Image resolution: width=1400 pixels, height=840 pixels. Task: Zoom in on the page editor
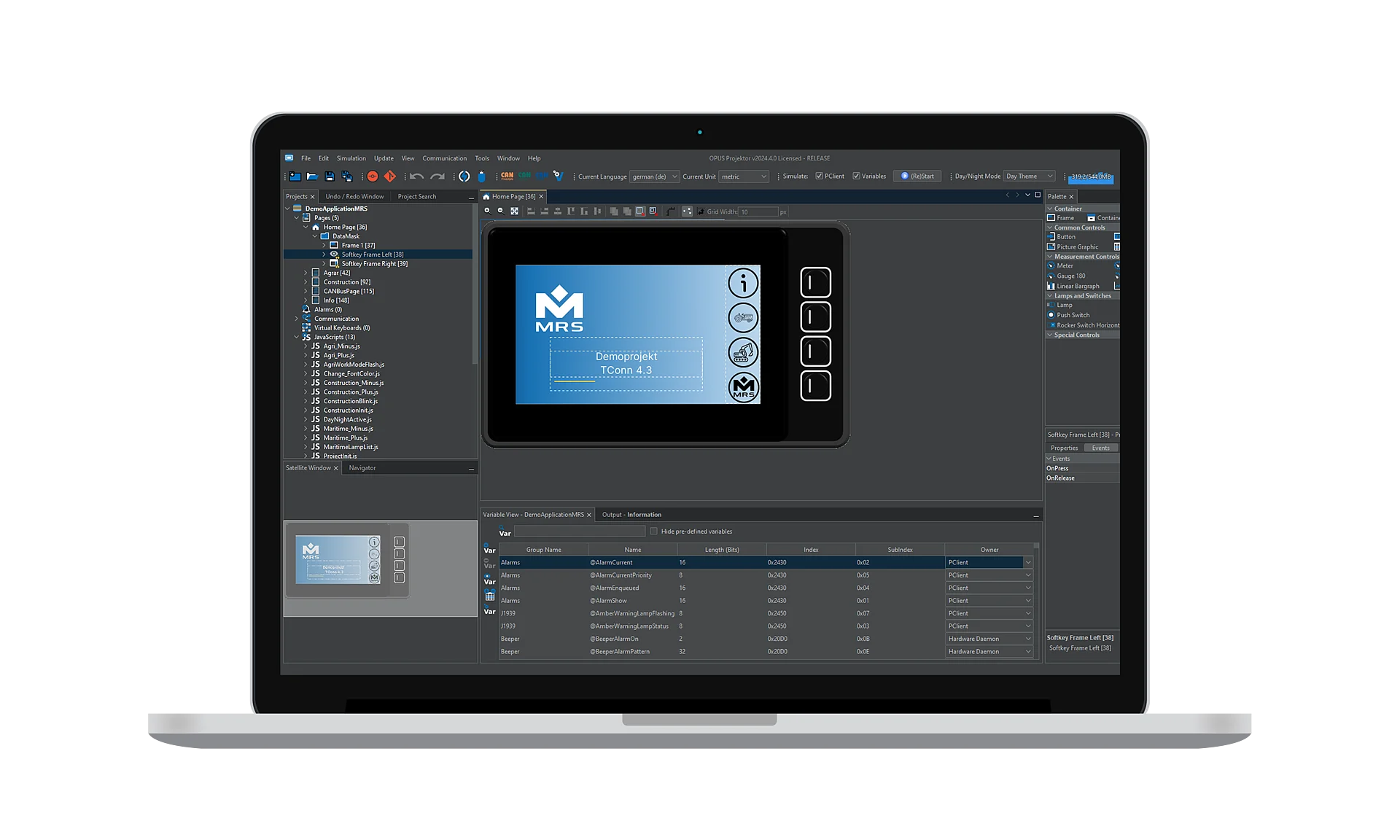pyautogui.click(x=487, y=211)
